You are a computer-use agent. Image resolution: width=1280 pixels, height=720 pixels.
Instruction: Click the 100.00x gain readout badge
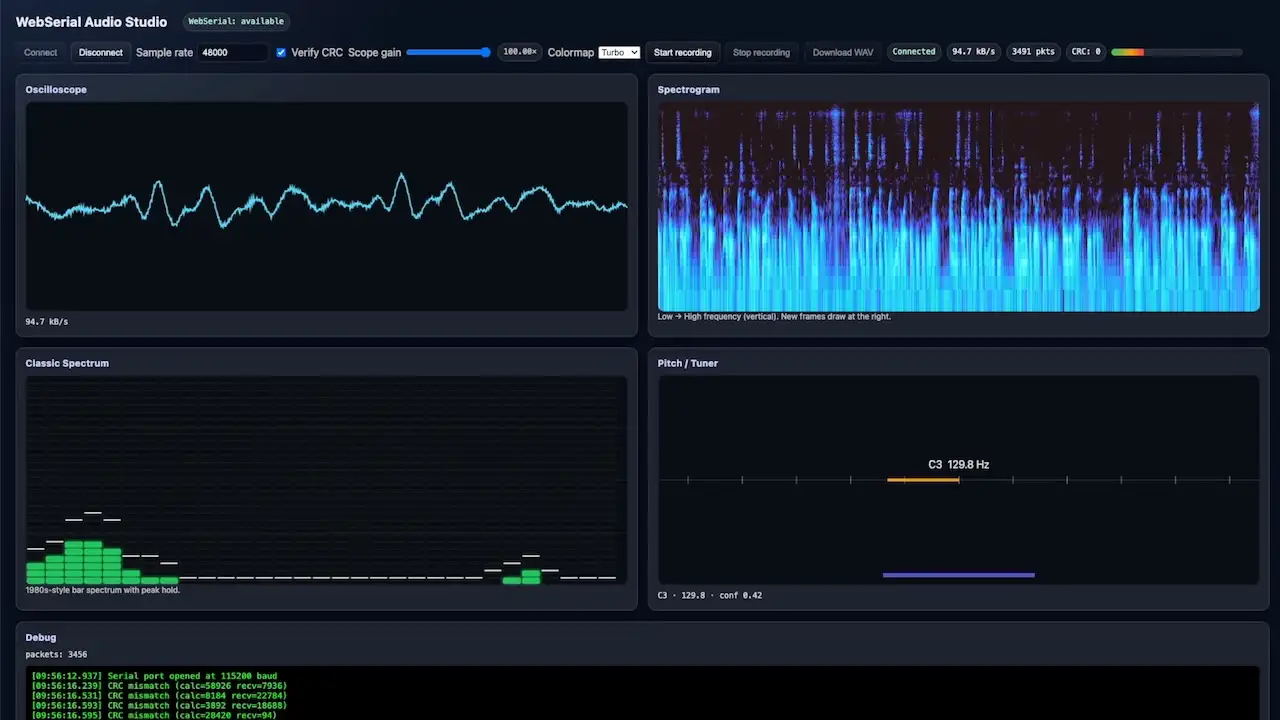pyautogui.click(x=519, y=52)
